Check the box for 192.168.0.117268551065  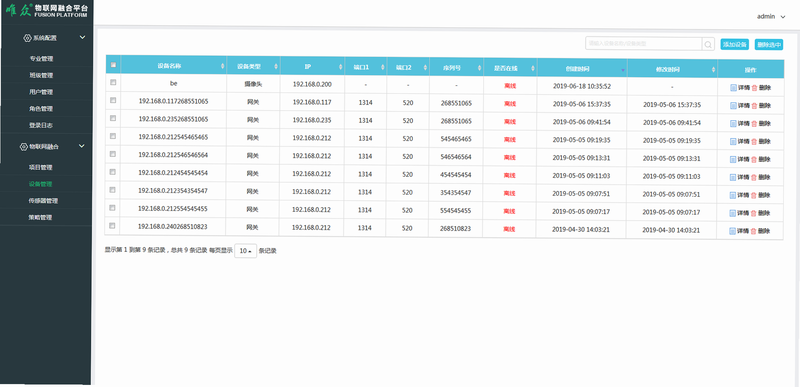click(113, 100)
